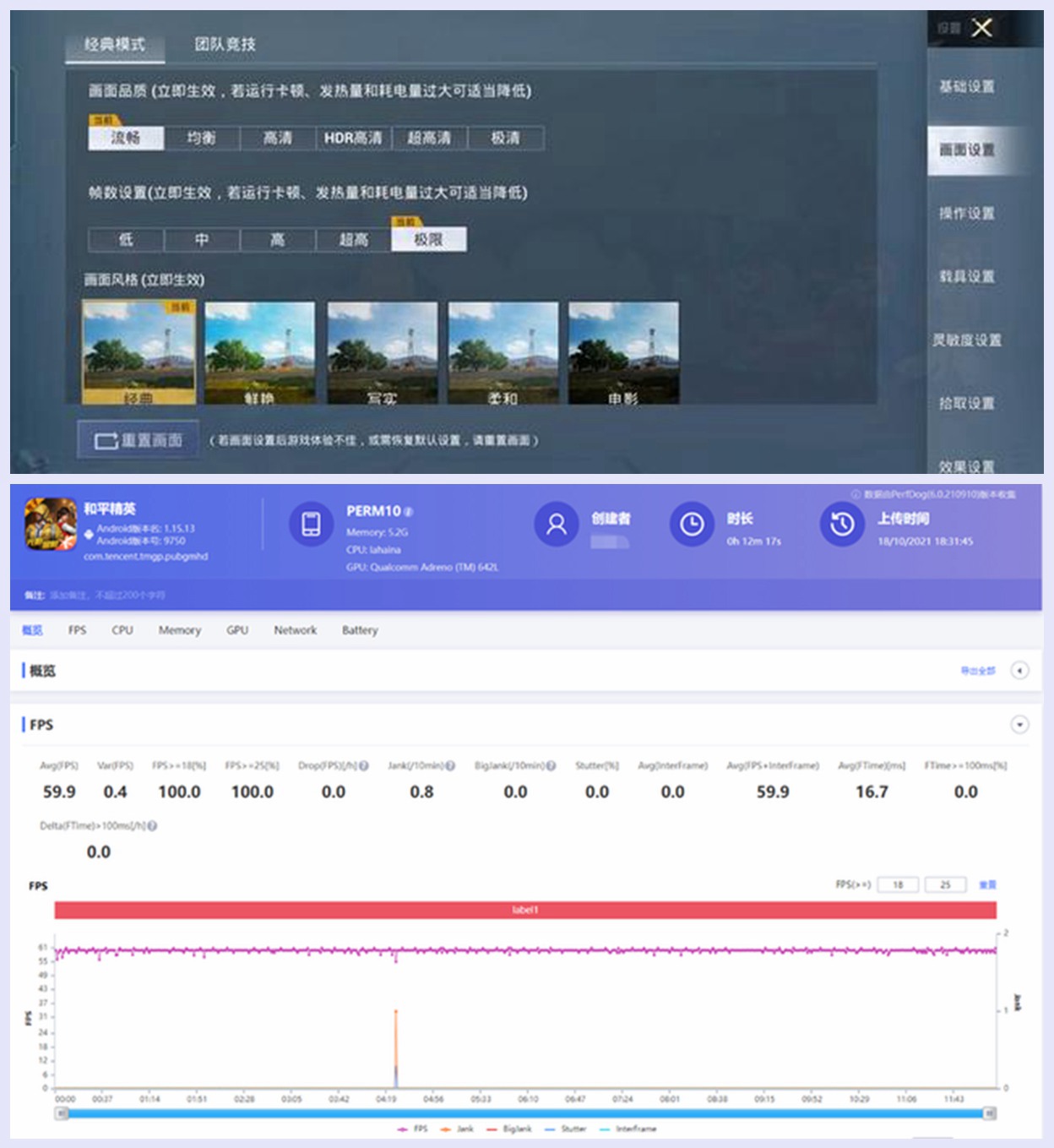The height and width of the screenshot is (1148, 1054).
Task: Select 流畅 picture quality
Action: pyautogui.click(x=126, y=138)
